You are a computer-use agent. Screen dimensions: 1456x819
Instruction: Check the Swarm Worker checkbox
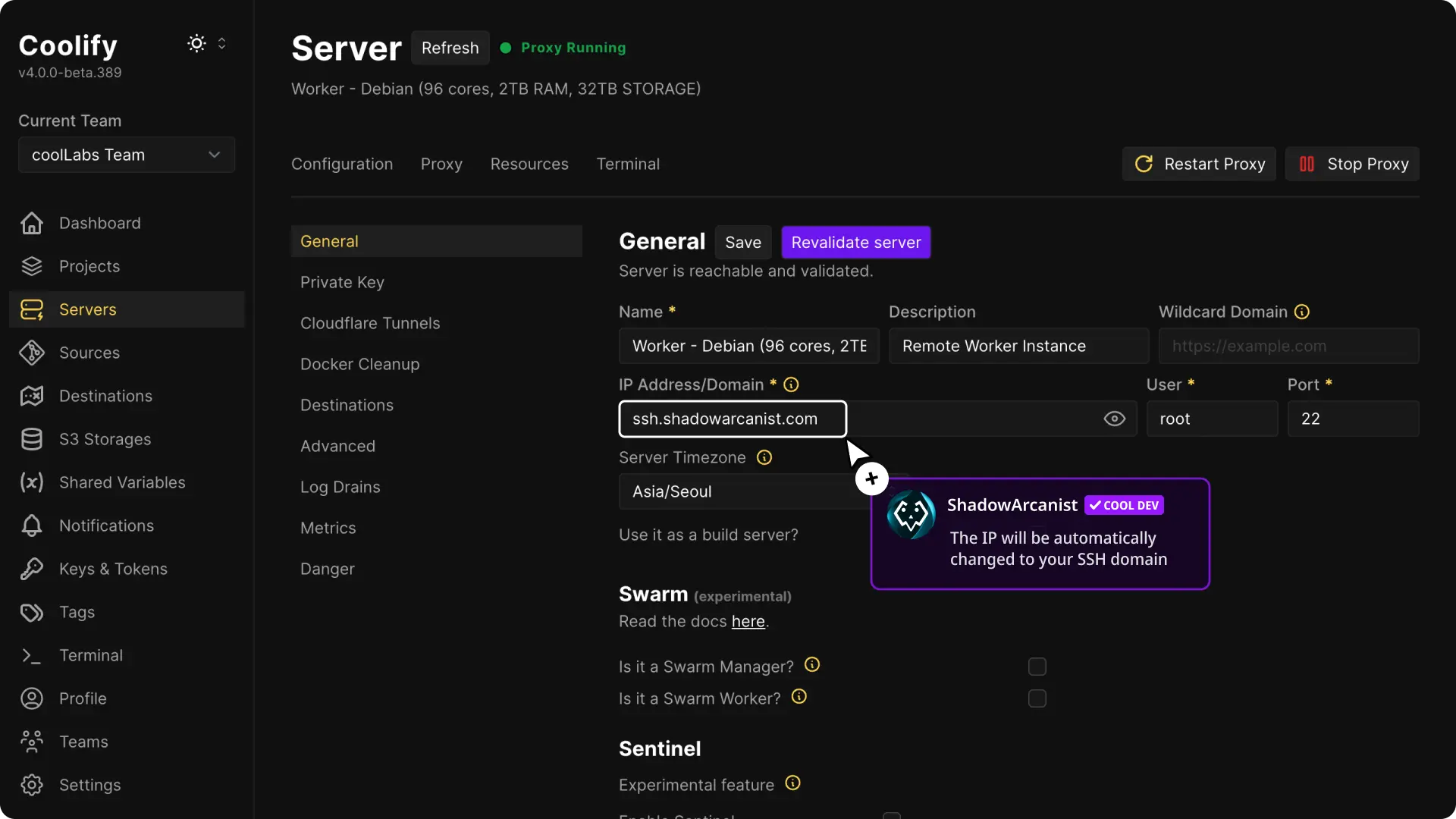[x=1037, y=698]
